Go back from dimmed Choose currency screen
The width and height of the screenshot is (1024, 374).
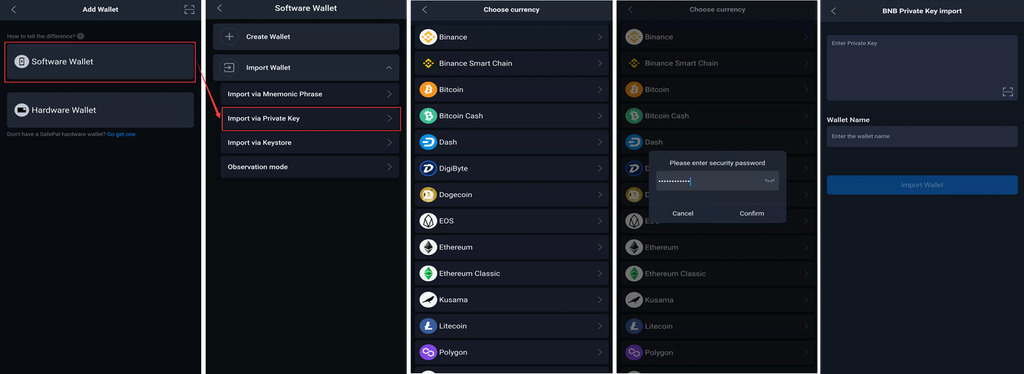tap(630, 9)
